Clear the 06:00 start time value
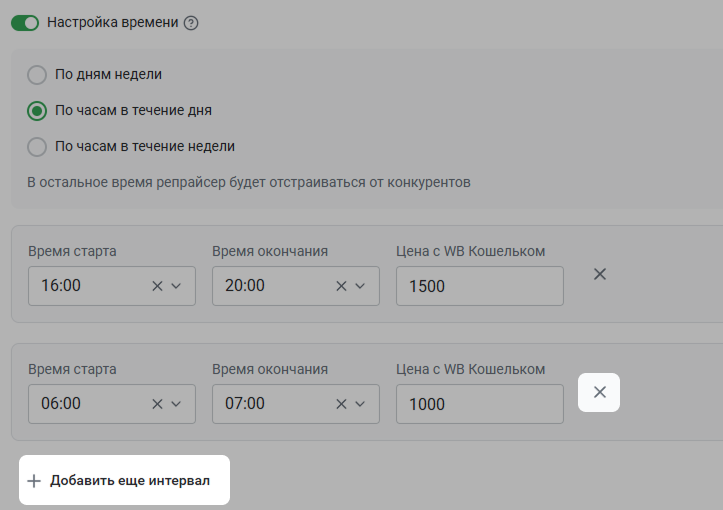Screen dimensions: 723x510 point(157,404)
